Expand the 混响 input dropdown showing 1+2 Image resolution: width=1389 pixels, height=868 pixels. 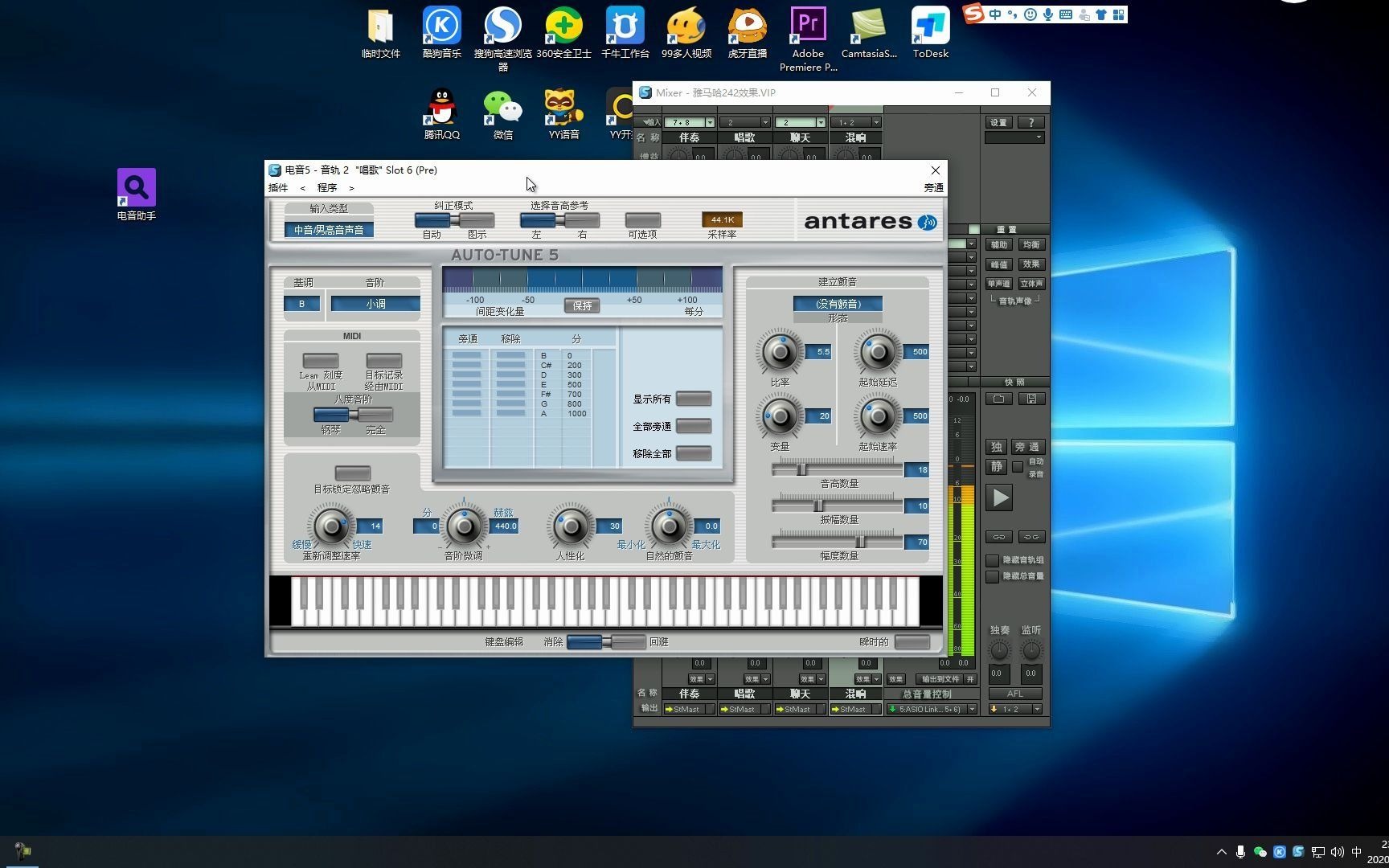click(876, 122)
